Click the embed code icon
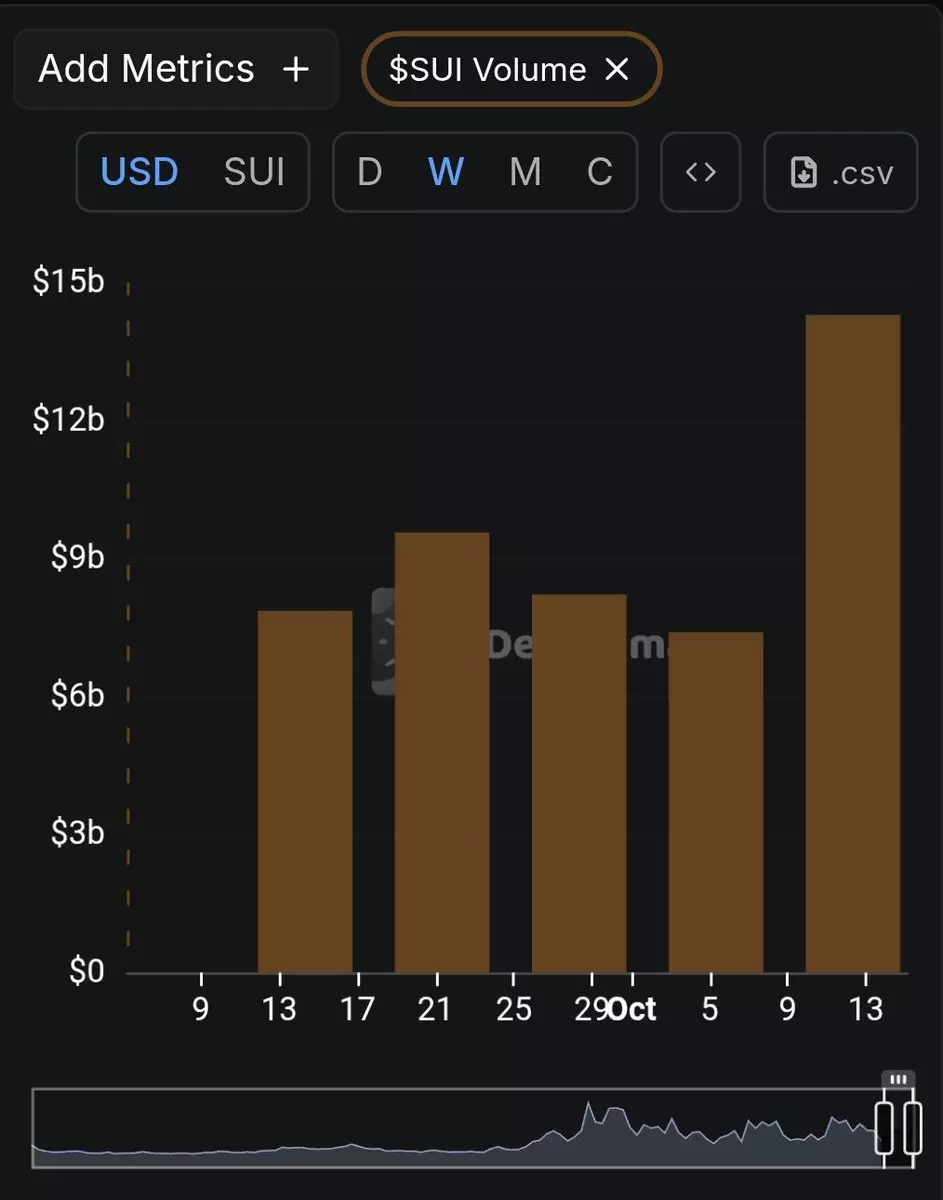943x1200 pixels. (x=701, y=172)
